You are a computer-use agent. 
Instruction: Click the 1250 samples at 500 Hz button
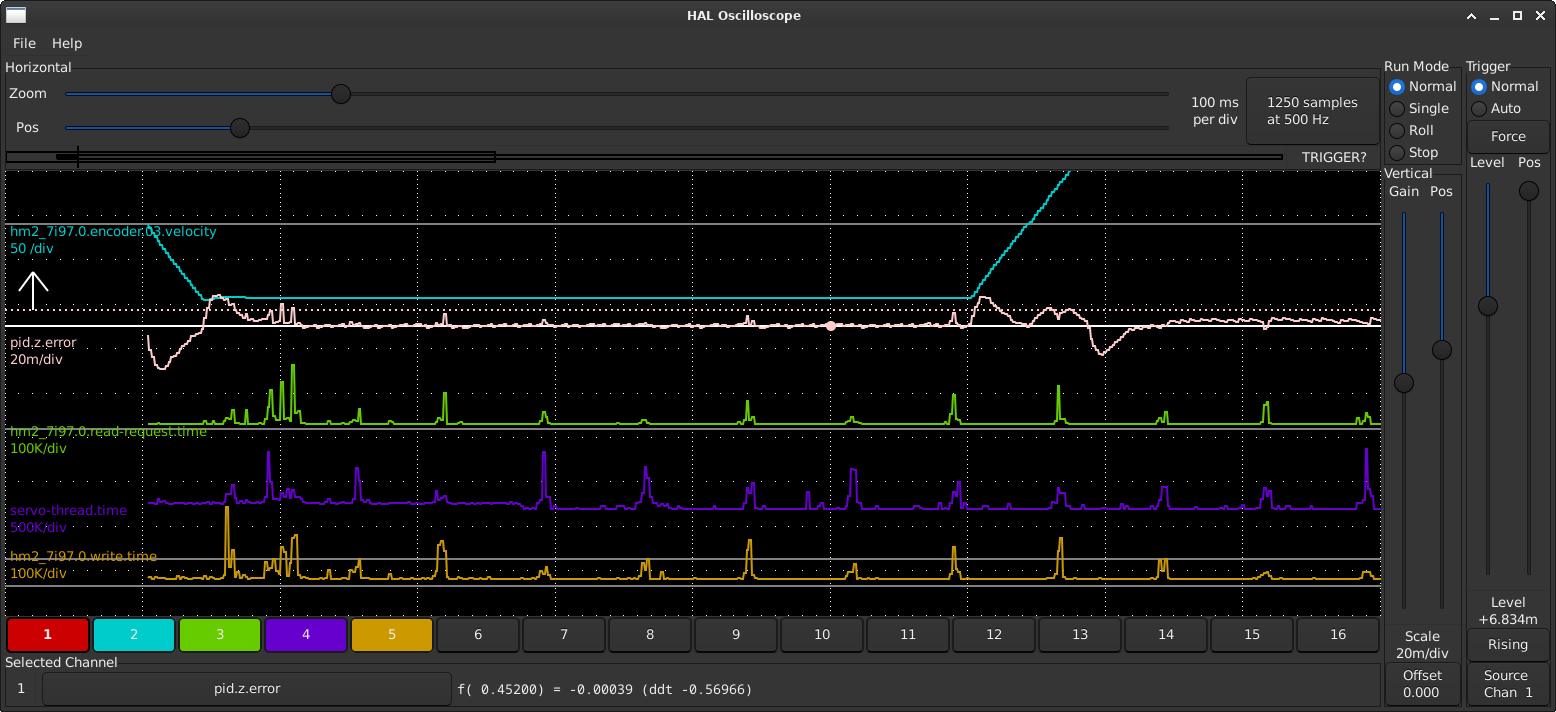point(1312,111)
